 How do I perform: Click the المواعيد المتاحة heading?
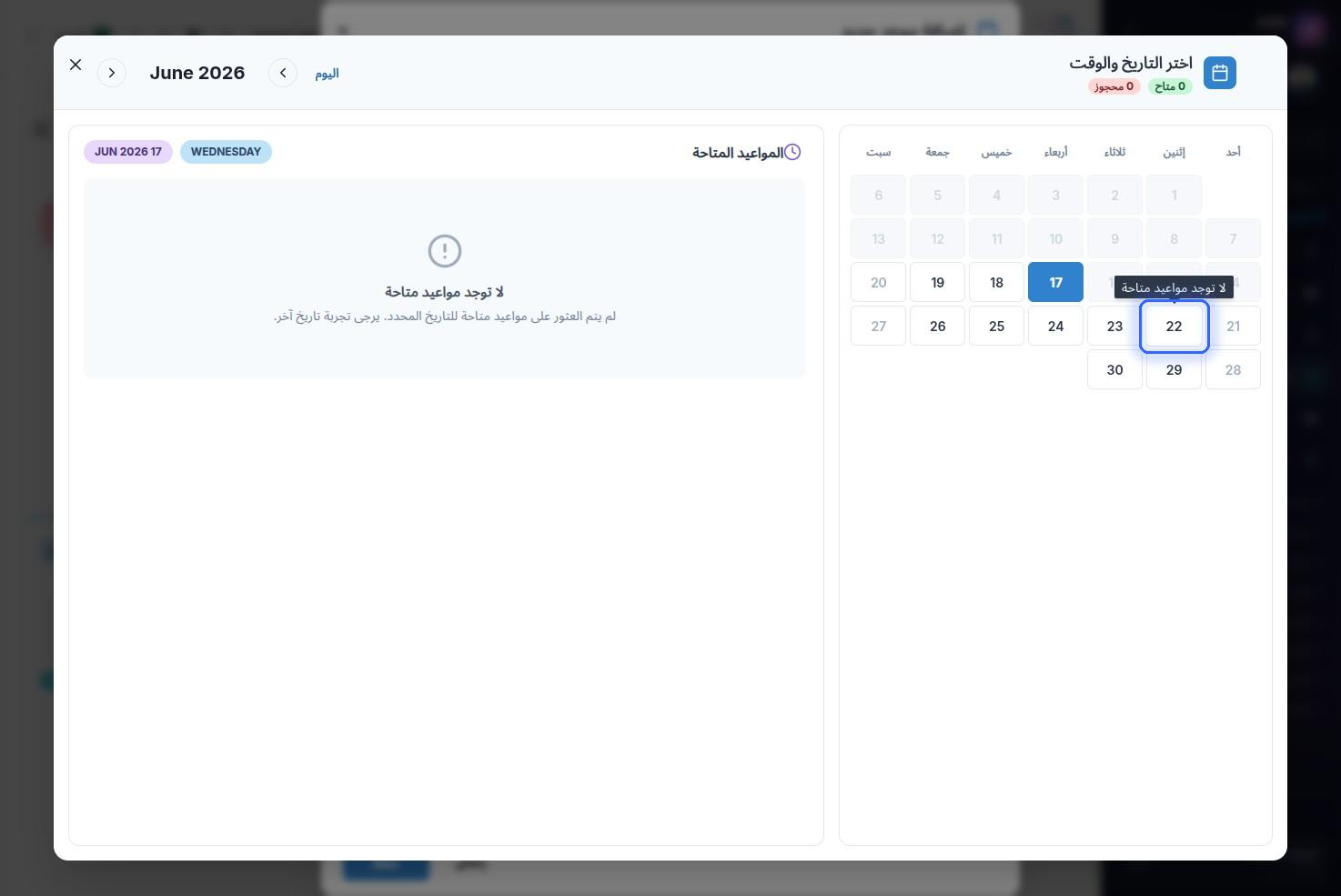[738, 152]
